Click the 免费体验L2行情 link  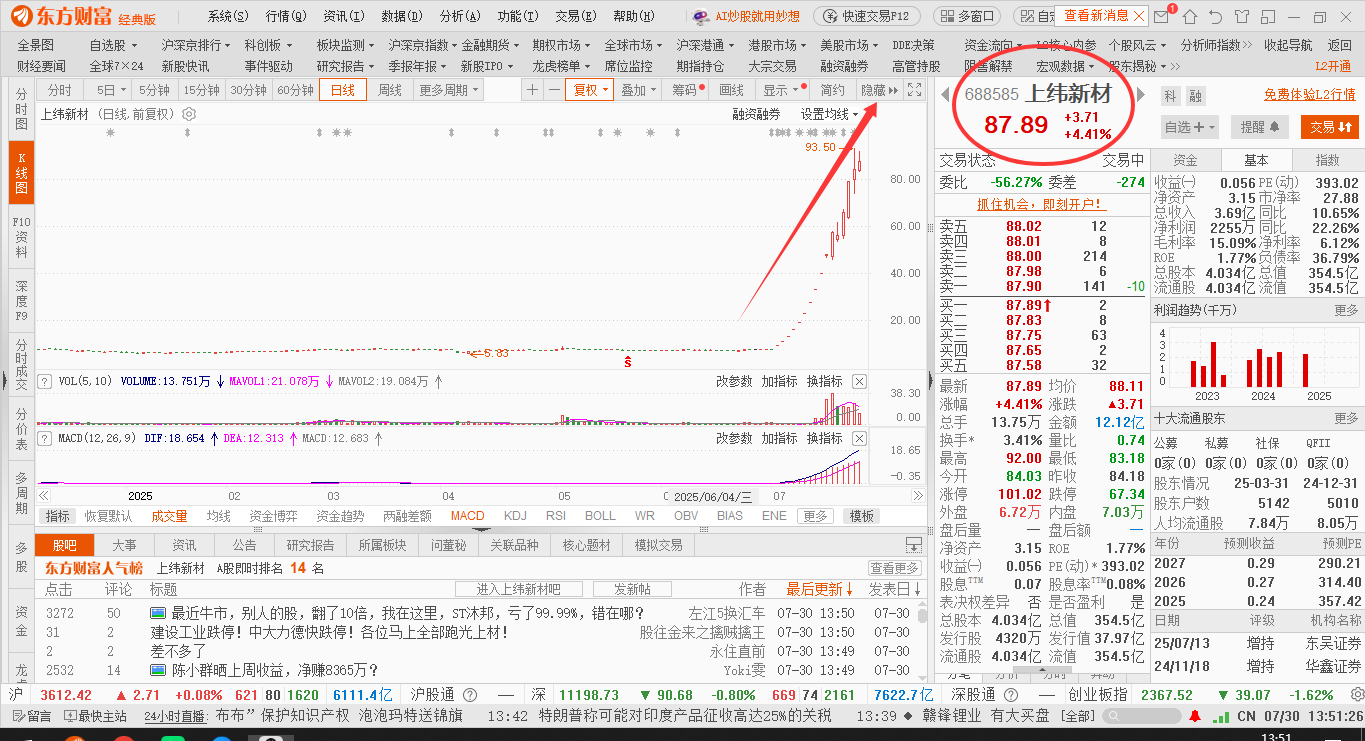1310,94
